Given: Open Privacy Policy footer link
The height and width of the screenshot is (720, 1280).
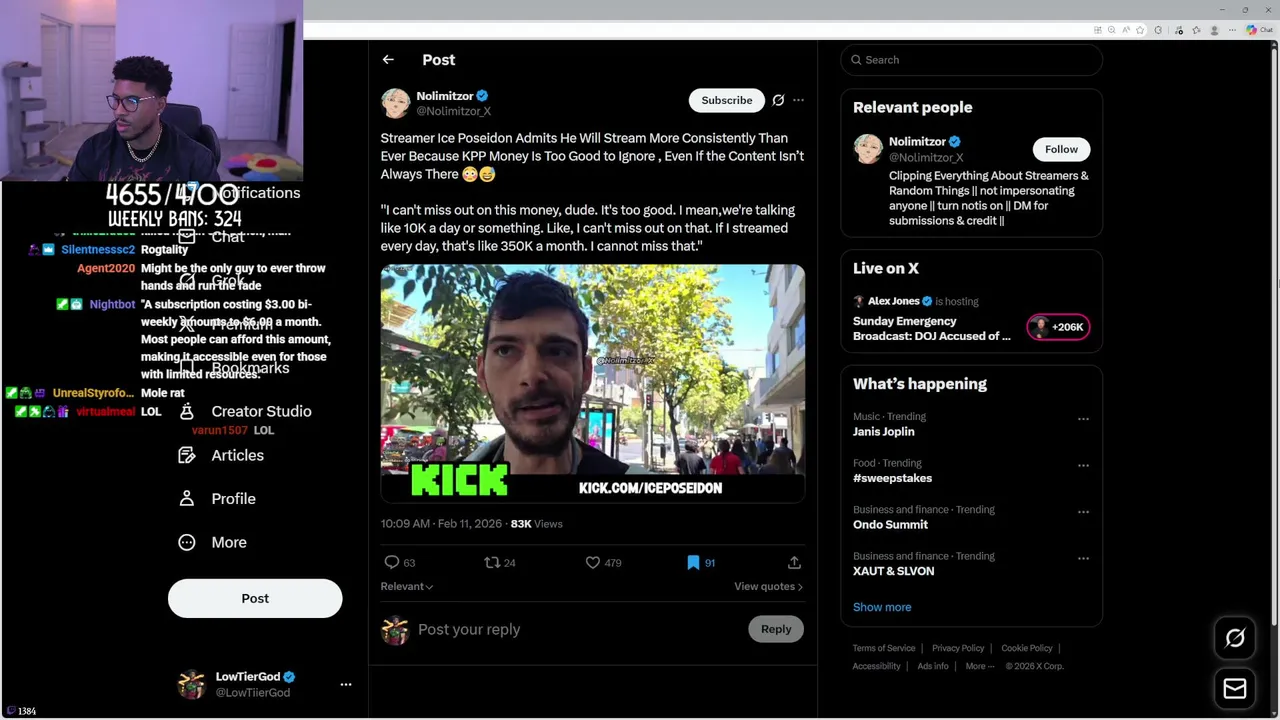Looking at the screenshot, I should [958, 648].
